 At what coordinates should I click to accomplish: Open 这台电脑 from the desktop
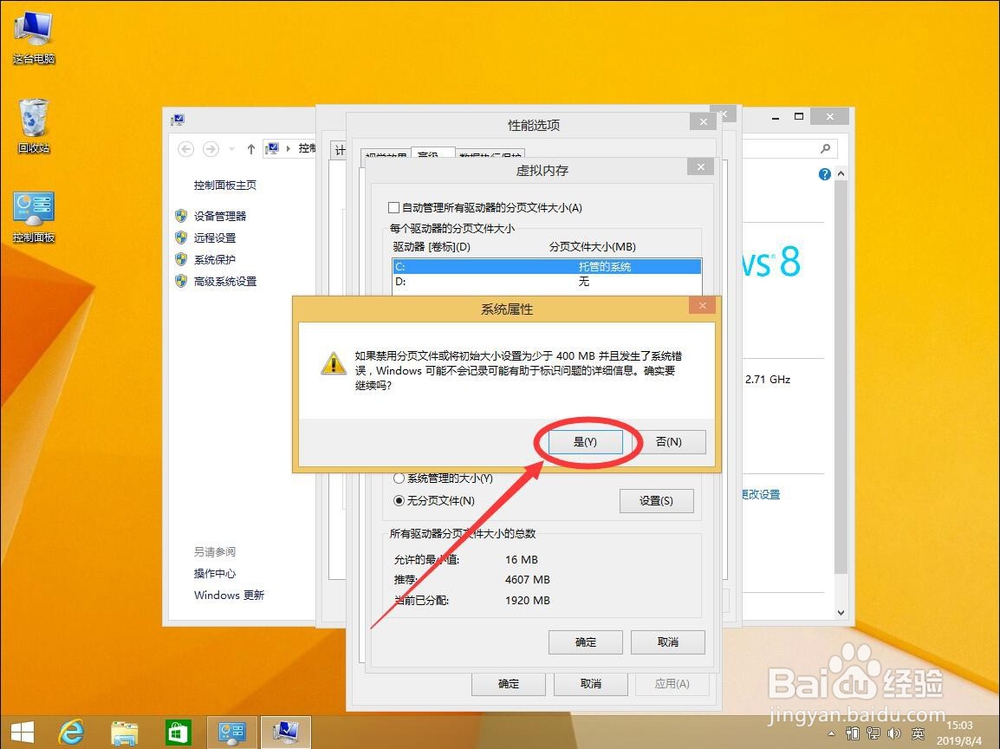tap(32, 30)
